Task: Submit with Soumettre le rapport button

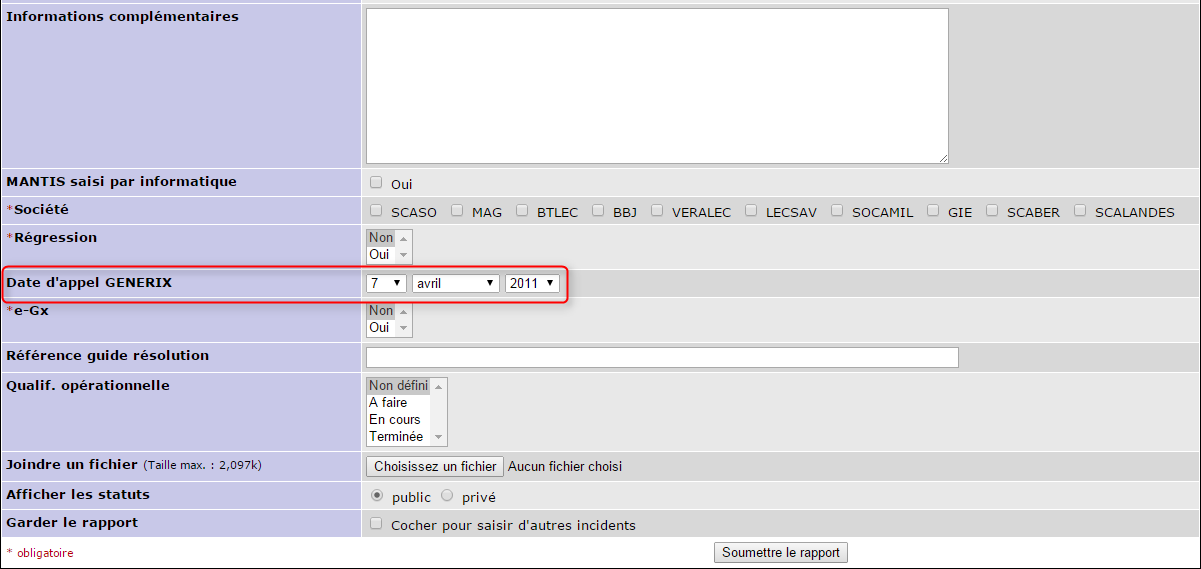Action: pos(781,552)
